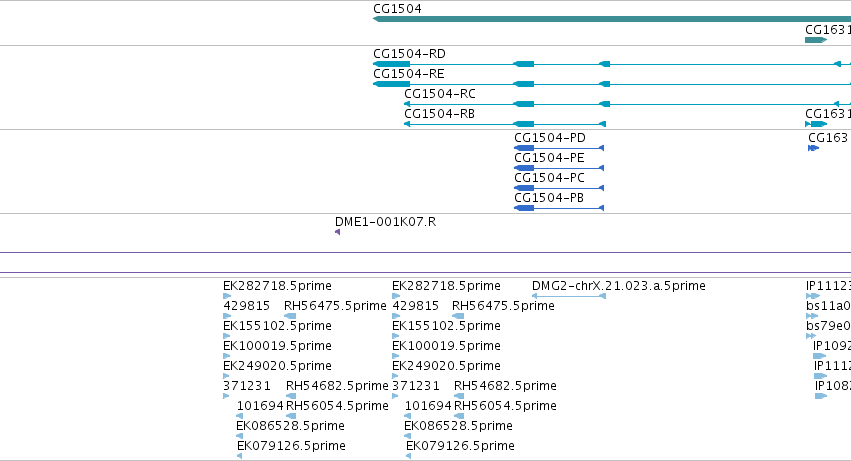Select the rightmost RH56054.5prime EST glyph
This screenshot has width=851, height=461.
459,416
